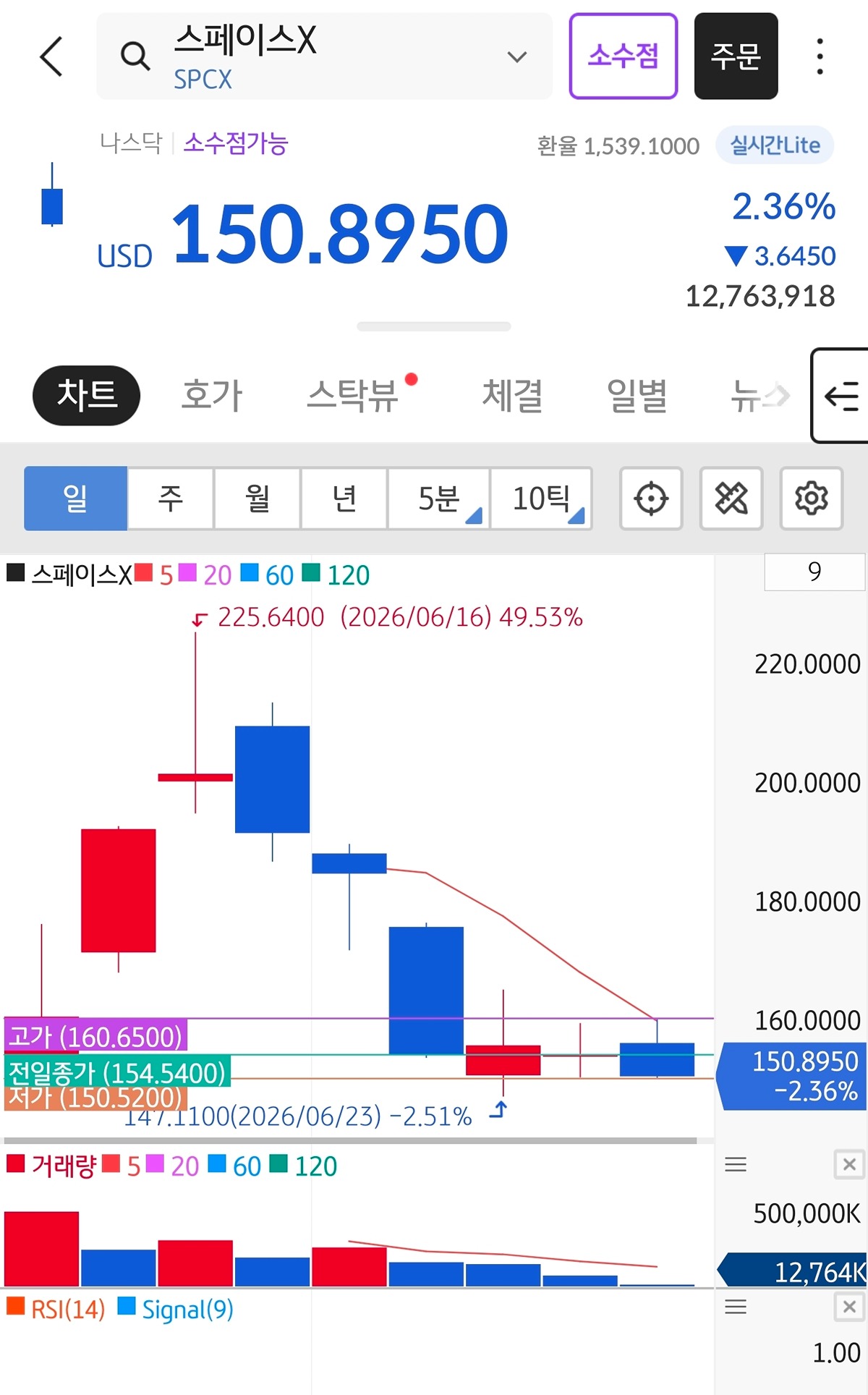The image size is (868, 1395).
Task: Close the RSI indicator panel
Action: (x=849, y=1307)
